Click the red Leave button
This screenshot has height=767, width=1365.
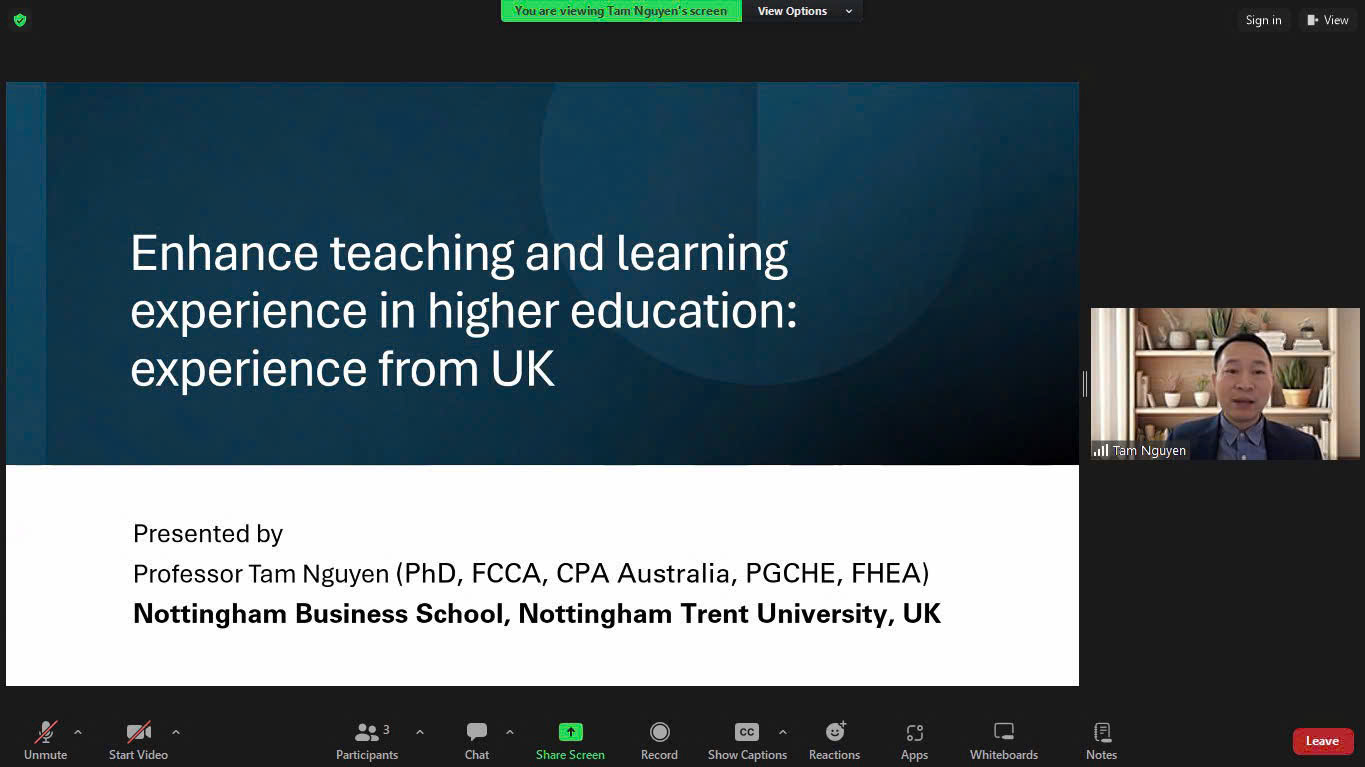tap(1322, 741)
